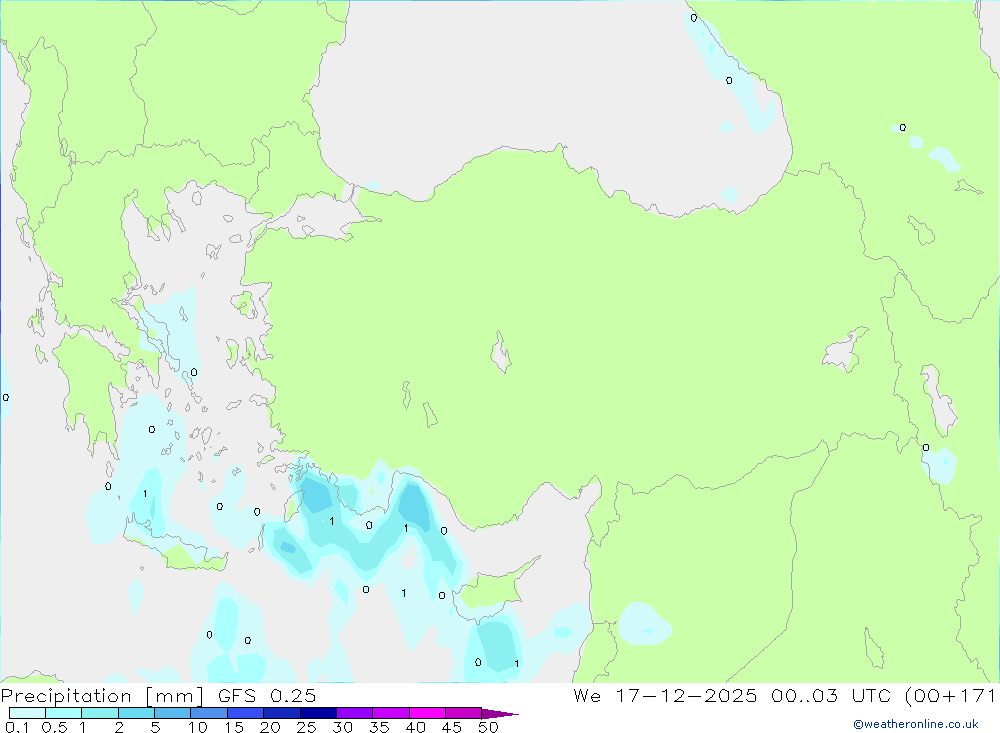The image size is (1000, 733).
Task: Click the "GFS 0.25" model label
Action: (x=267, y=695)
